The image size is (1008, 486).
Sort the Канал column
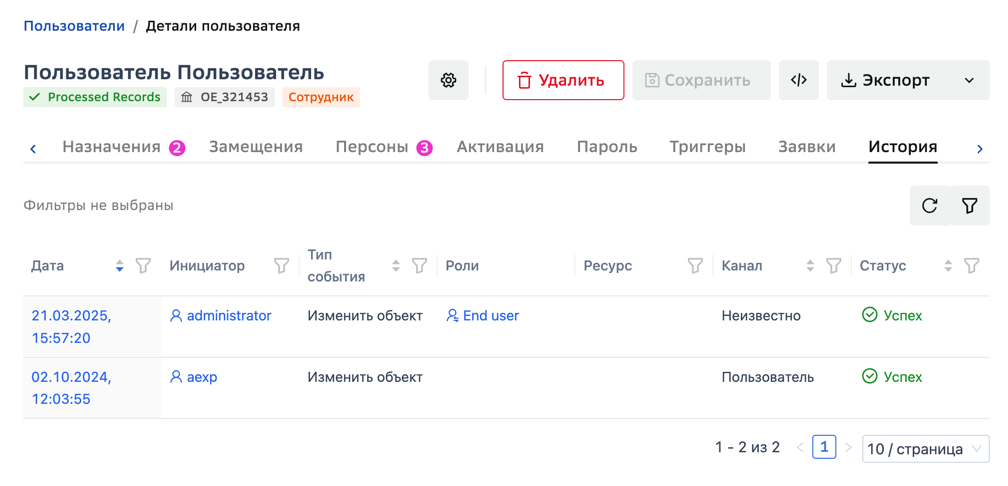click(810, 266)
